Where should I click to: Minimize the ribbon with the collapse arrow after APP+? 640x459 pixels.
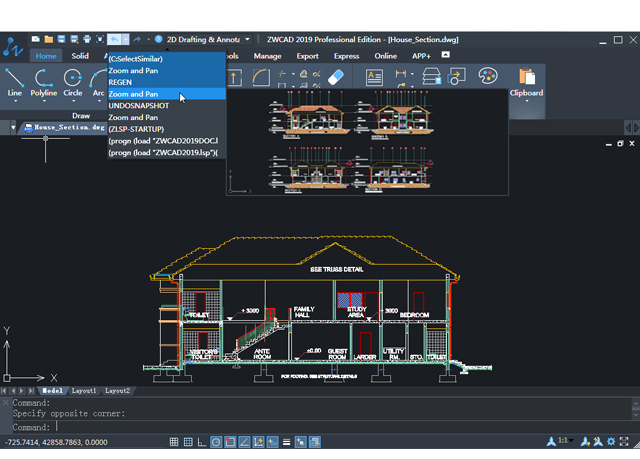[446, 55]
